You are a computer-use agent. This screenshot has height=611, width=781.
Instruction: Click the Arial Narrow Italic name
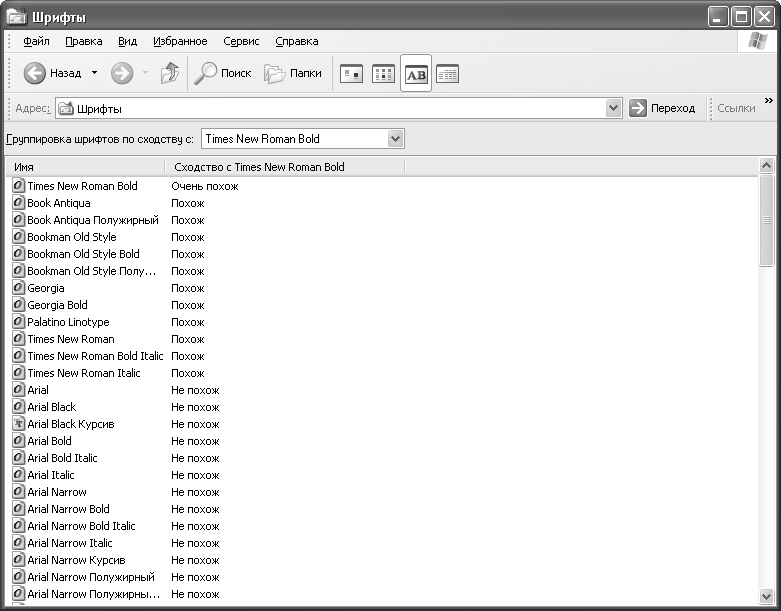pyautogui.click(x=70, y=543)
